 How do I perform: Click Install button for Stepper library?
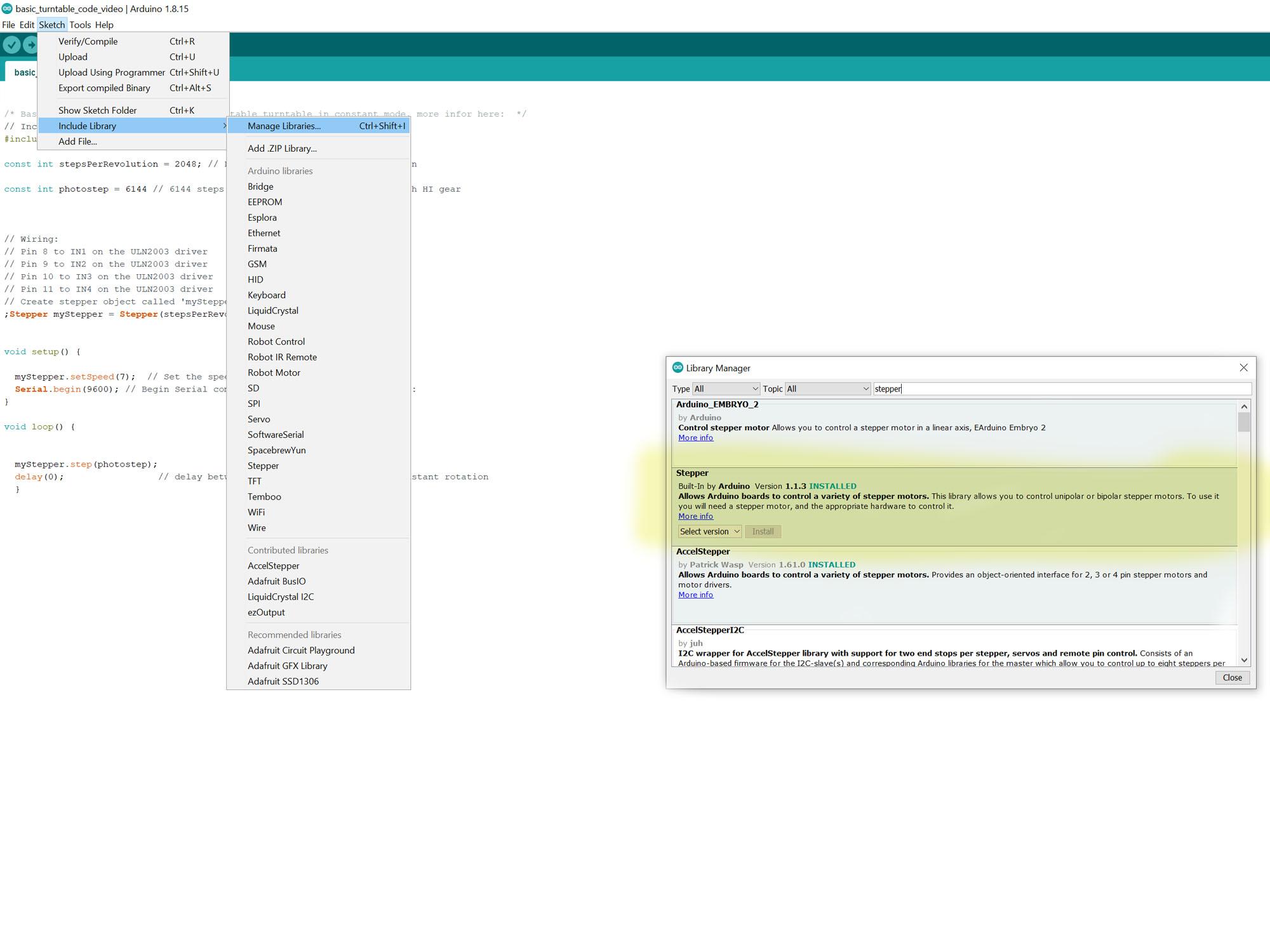tap(763, 531)
